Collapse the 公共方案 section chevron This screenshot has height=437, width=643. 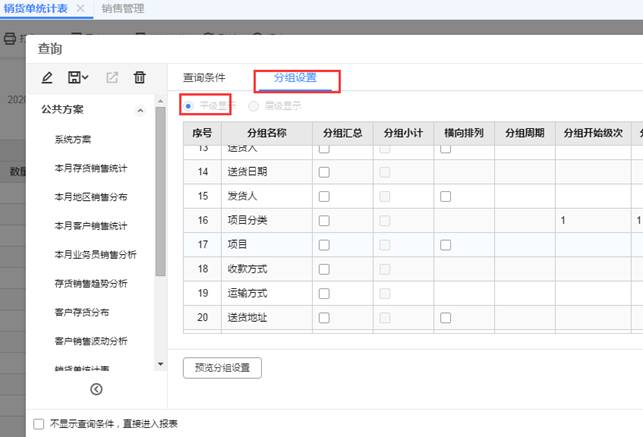(x=140, y=110)
